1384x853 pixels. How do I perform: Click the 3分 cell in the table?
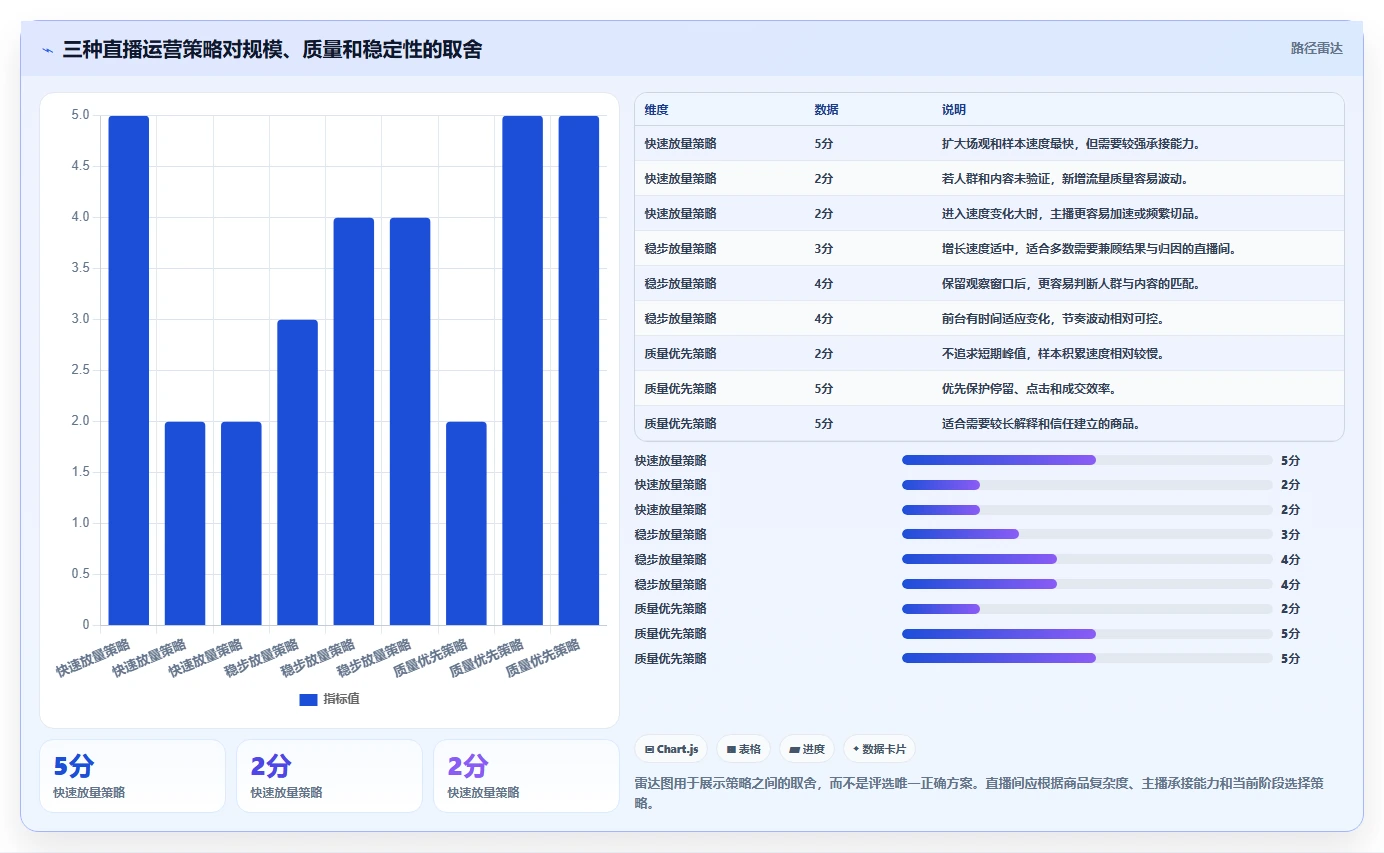point(824,249)
